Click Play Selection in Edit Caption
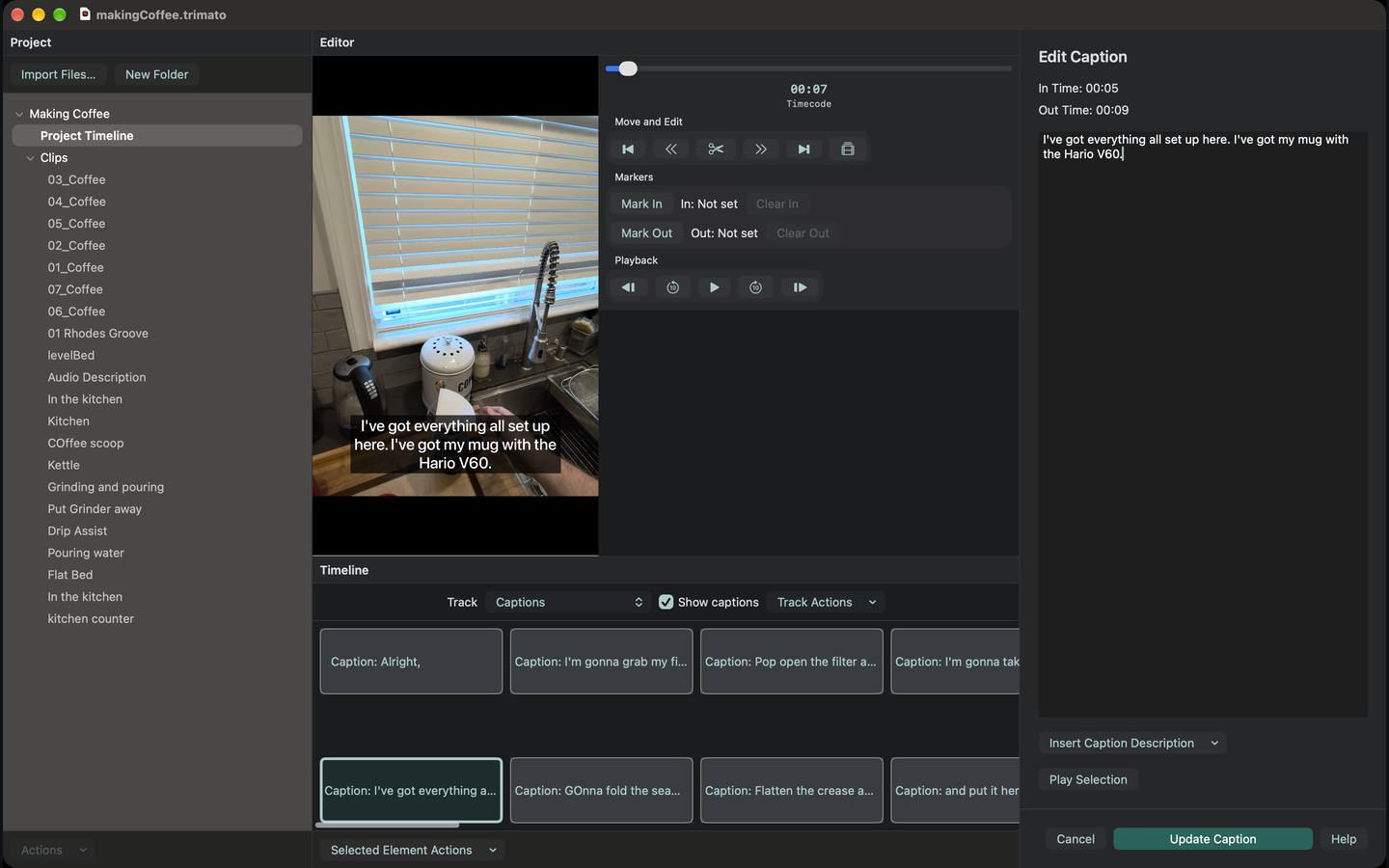This screenshot has width=1389, height=868. point(1088,779)
